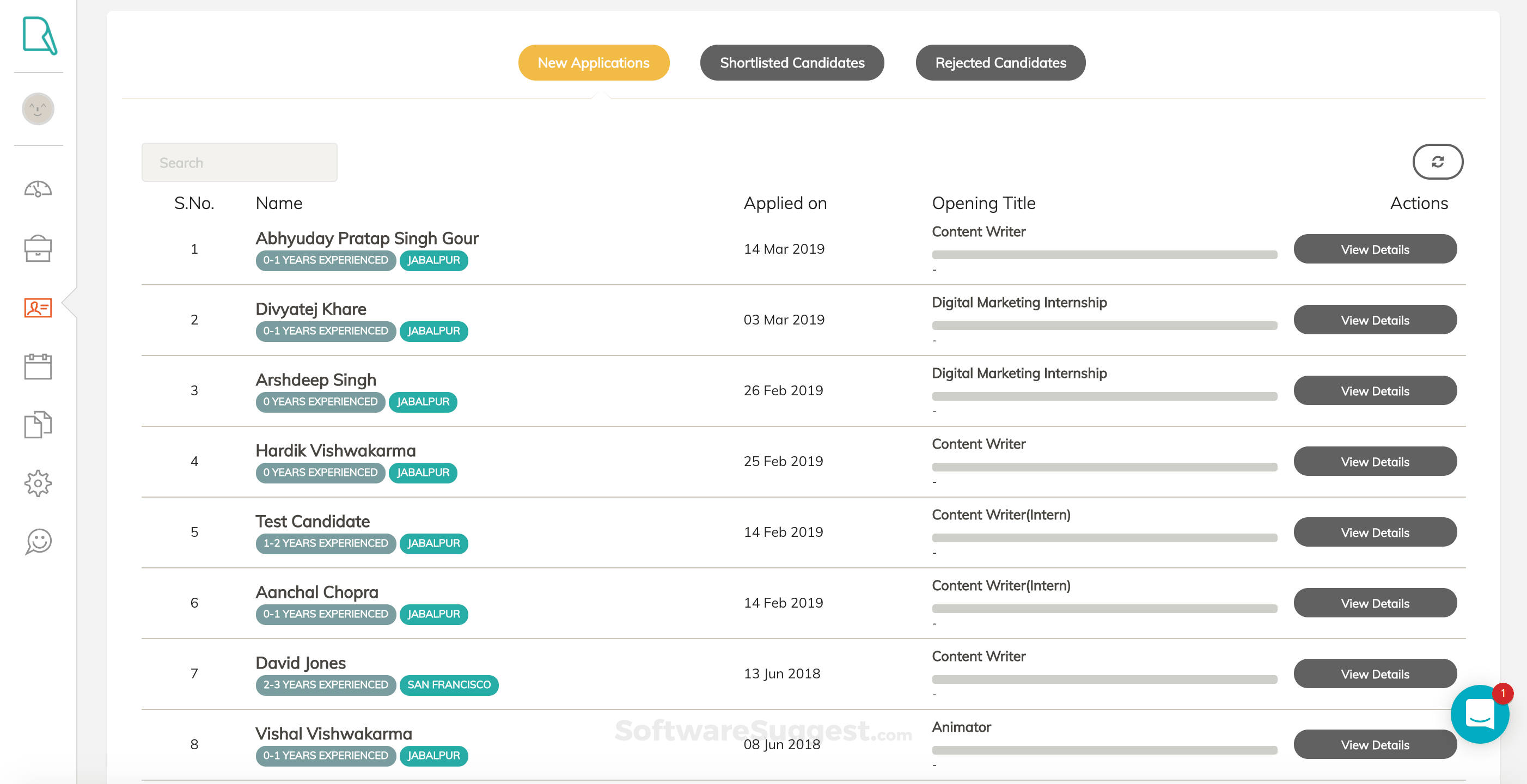1527x784 pixels.
Task: Select the New Applications tab
Action: click(x=594, y=63)
